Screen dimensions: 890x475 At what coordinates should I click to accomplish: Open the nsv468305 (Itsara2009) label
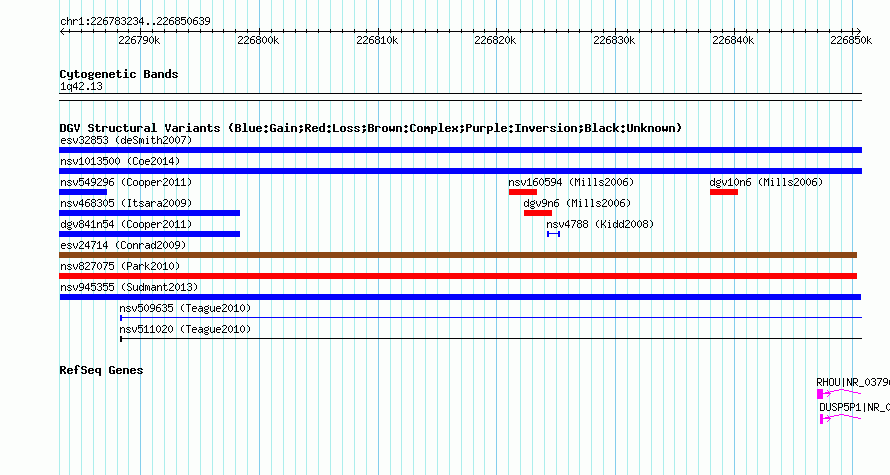[126, 203]
